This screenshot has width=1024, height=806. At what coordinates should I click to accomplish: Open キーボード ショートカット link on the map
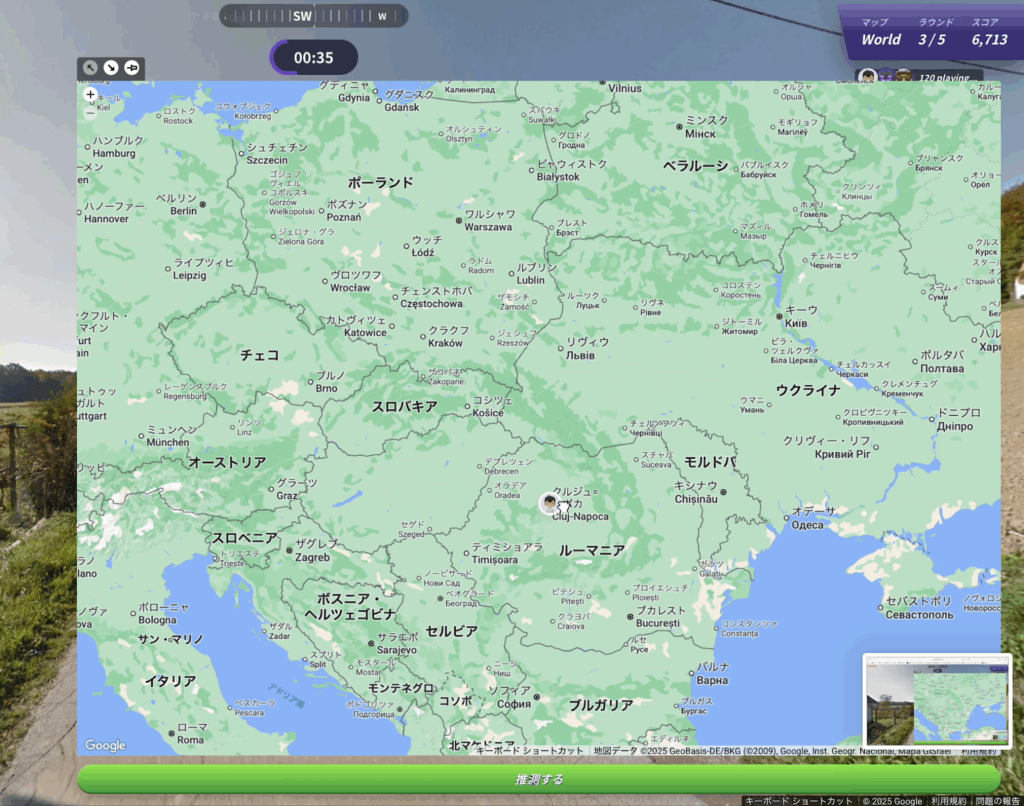pos(529,750)
